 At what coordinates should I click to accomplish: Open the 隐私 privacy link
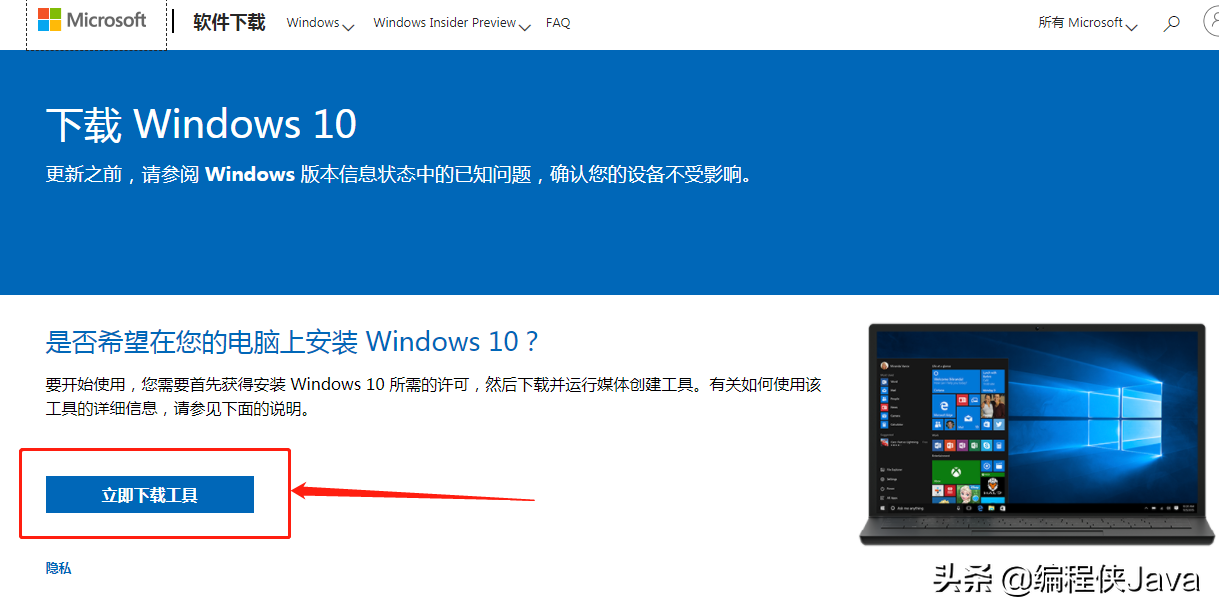59,568
